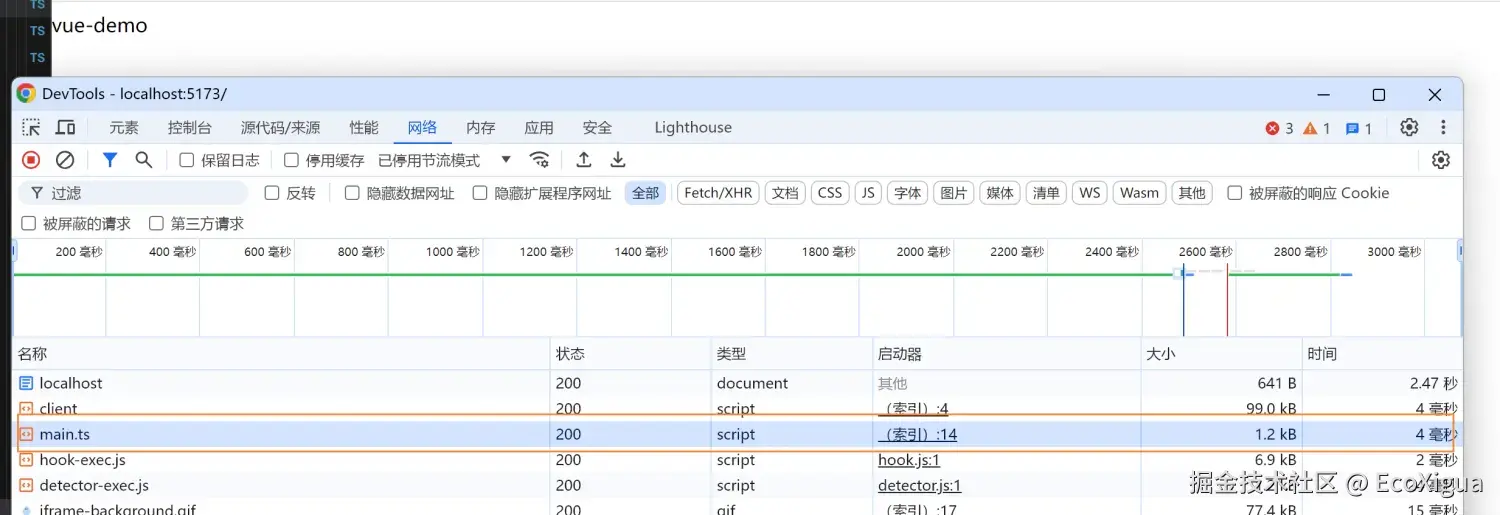Click the Chrome logo in DevTools title
The height and width of the screenshot is (515, 1500).
26,94
